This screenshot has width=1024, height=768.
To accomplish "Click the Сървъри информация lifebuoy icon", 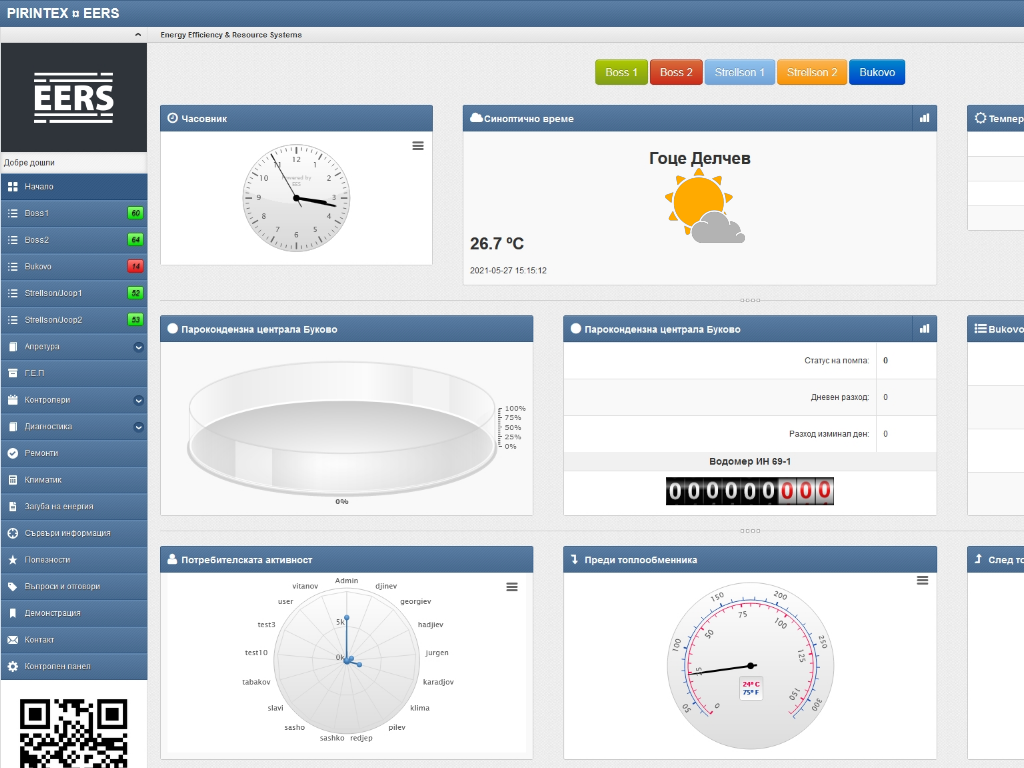I will [x=12, y=533].
